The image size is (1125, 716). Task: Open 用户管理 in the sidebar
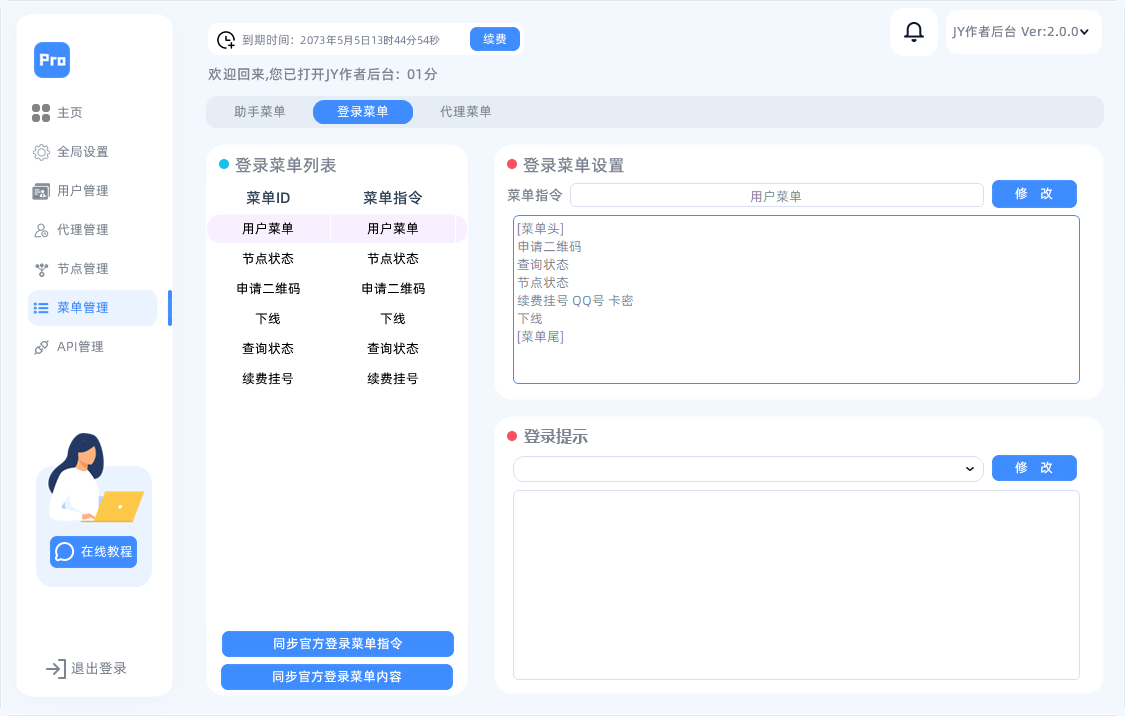(42, 191)
